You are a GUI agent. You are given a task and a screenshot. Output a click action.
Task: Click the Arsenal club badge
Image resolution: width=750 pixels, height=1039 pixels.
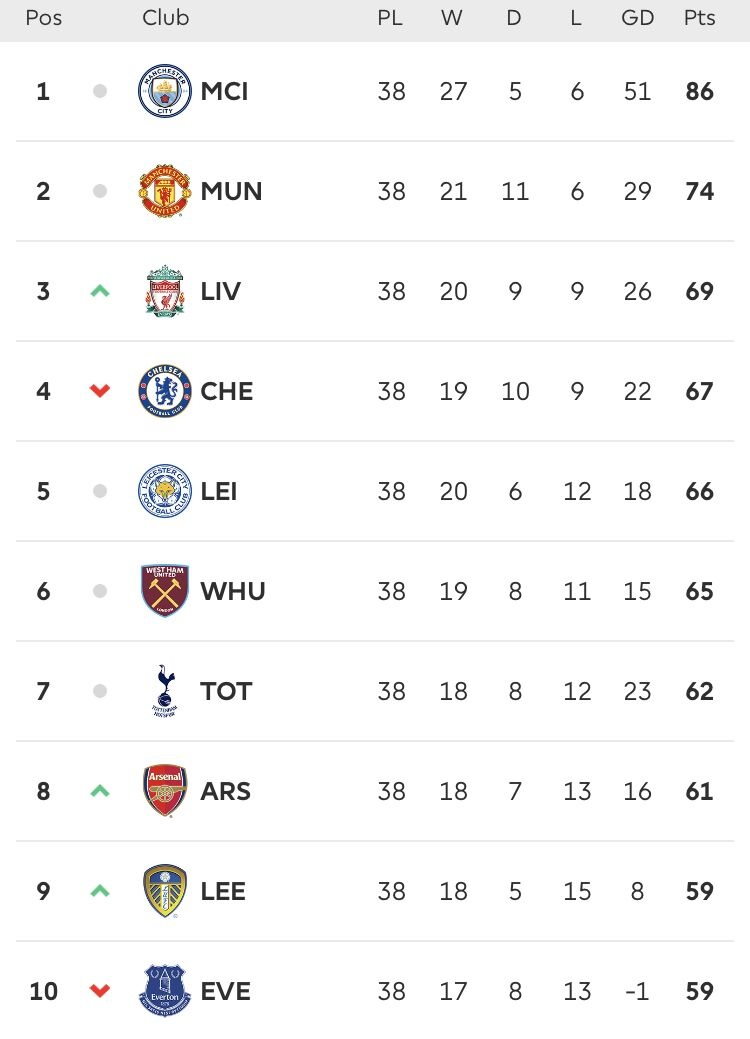click(164, 791)
